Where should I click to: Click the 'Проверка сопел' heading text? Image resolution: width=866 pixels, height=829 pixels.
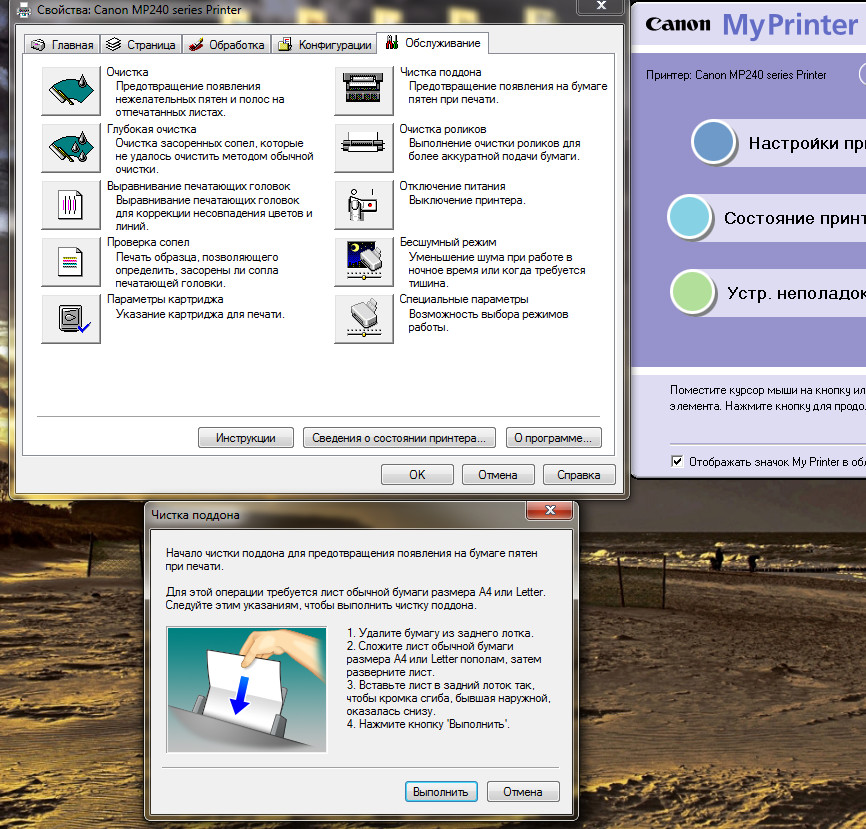[x=148, y=242]
